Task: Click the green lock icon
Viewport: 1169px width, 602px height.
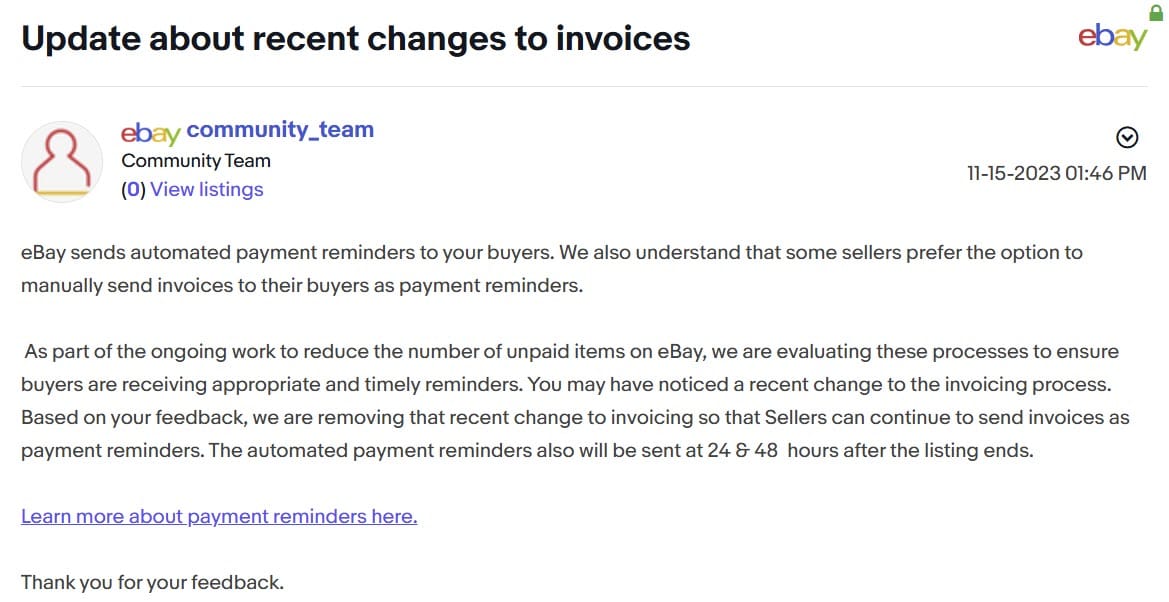Action: [1157, 11]
